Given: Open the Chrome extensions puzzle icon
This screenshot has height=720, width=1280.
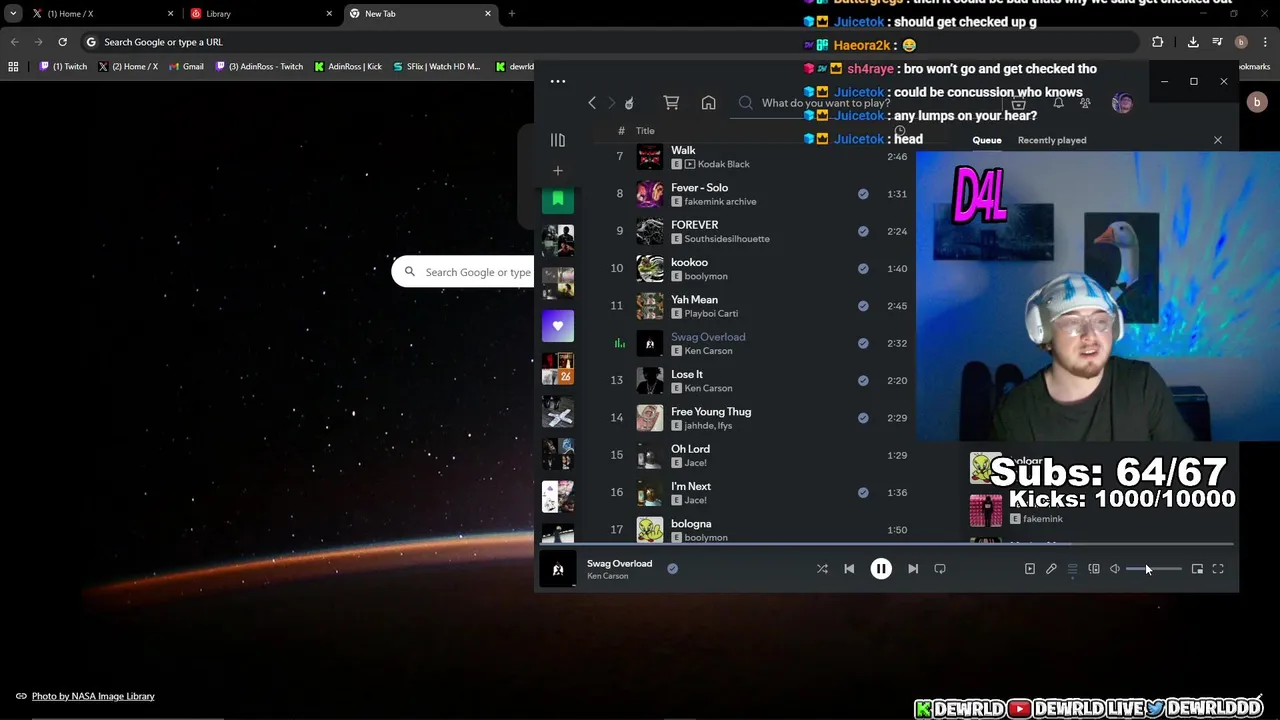Looking at the screenshot, I should [x=1158, y=42].
